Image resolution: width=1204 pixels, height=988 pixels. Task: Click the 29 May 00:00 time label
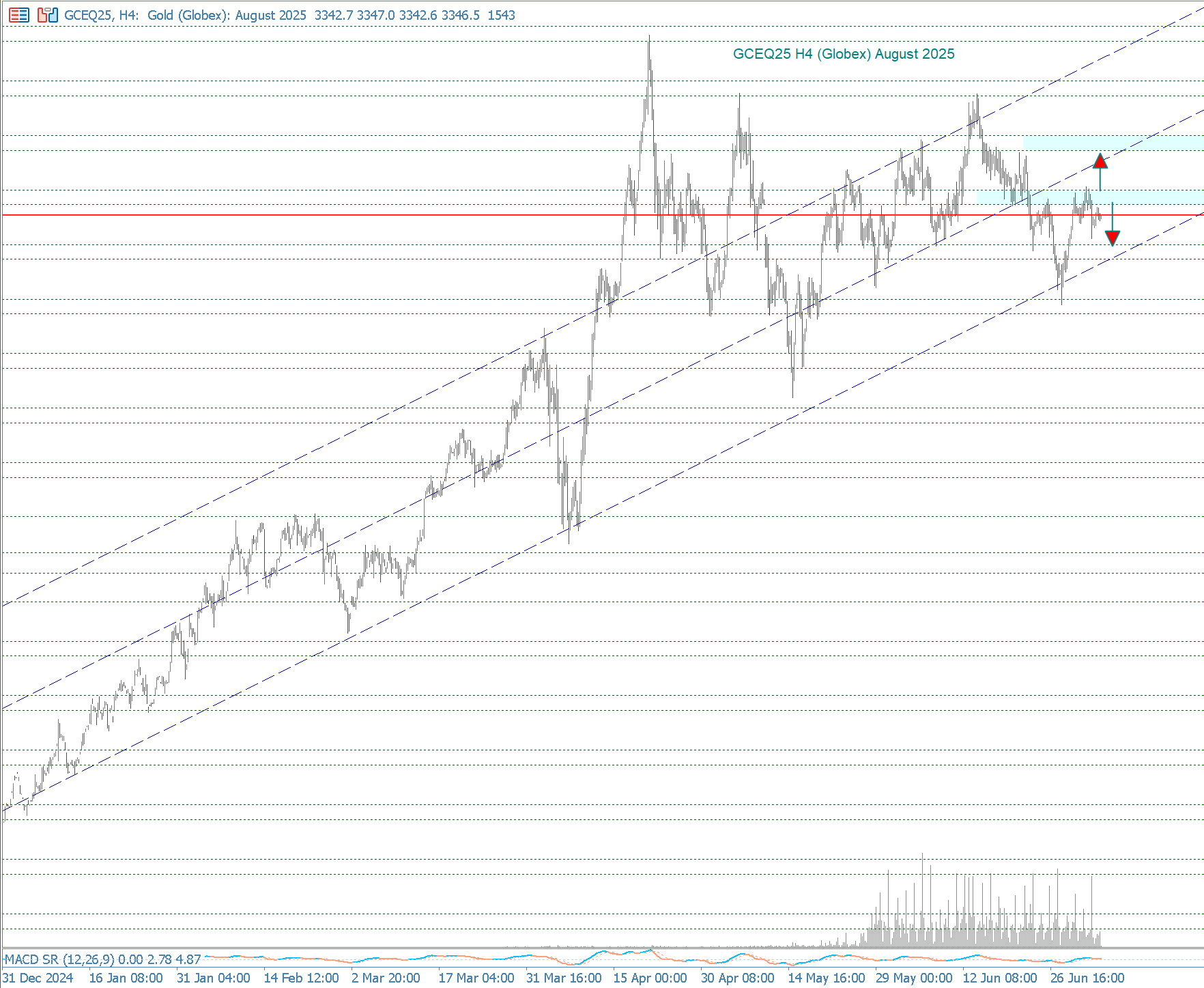click(913, 978)
